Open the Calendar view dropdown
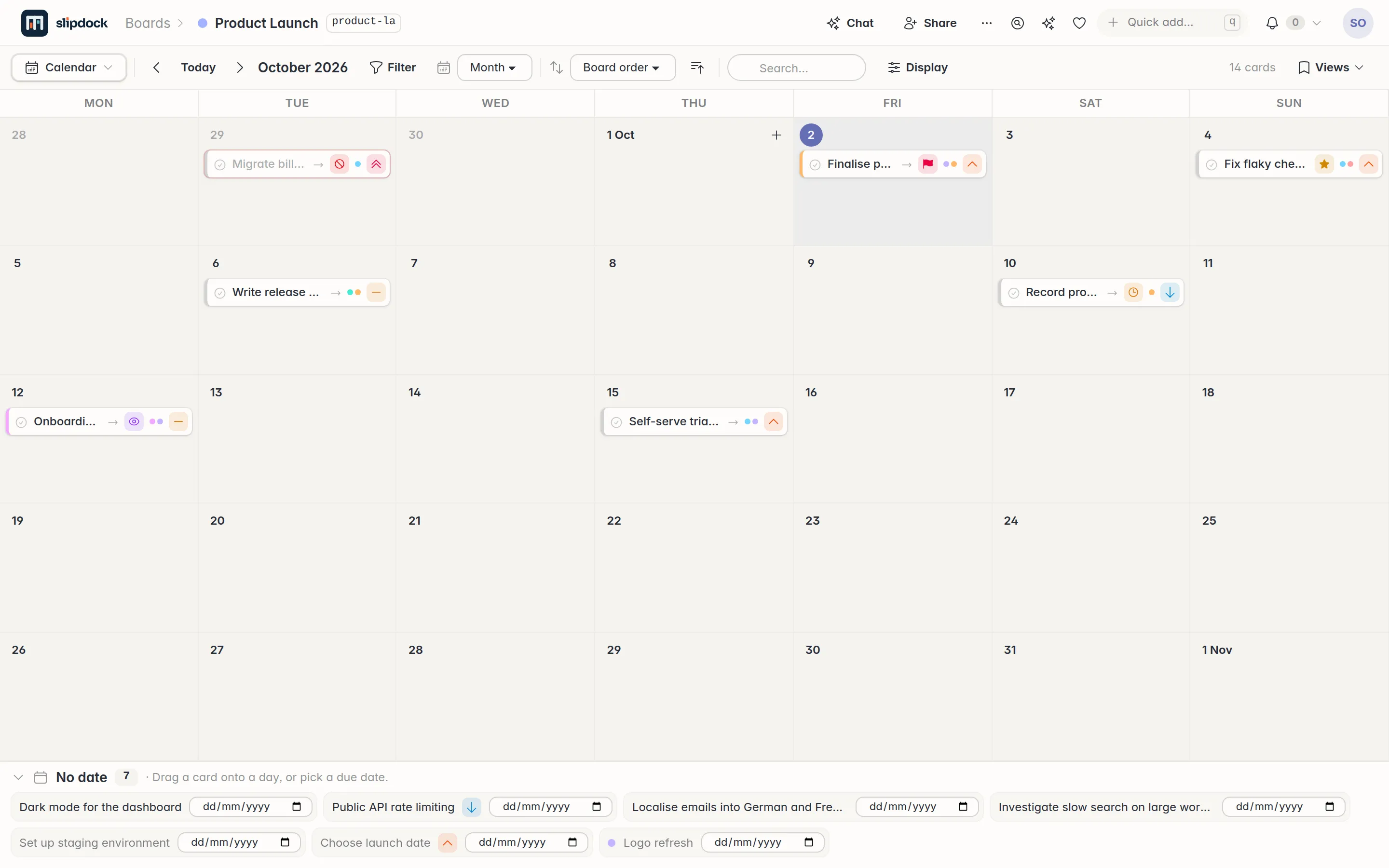 [69, 68]
